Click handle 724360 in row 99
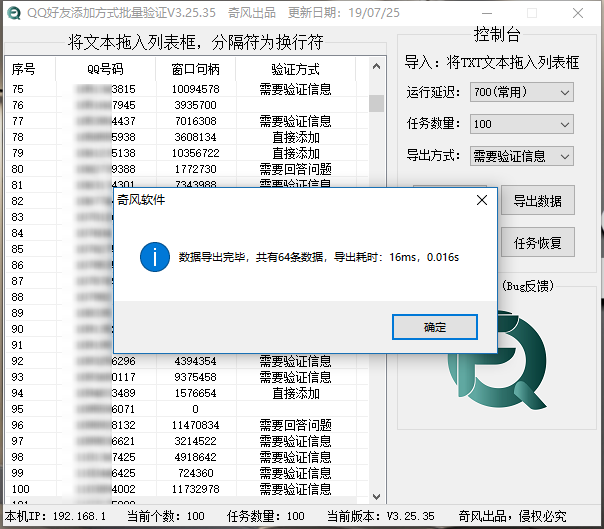The width and height of the screenshot is (604, 529). coord(196,473)
